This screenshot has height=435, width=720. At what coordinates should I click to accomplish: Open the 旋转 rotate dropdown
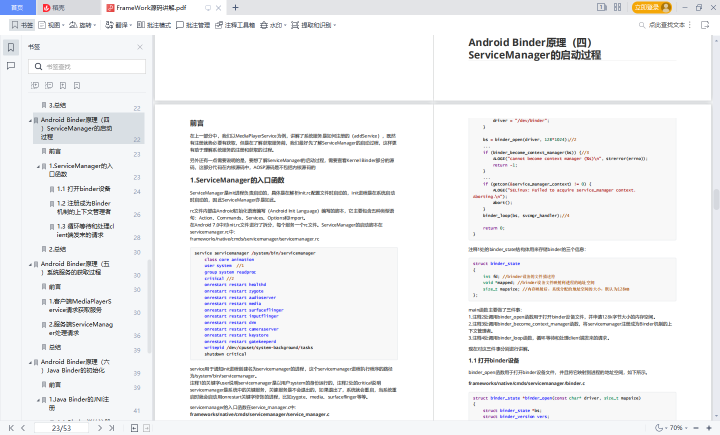pos(83,25)
